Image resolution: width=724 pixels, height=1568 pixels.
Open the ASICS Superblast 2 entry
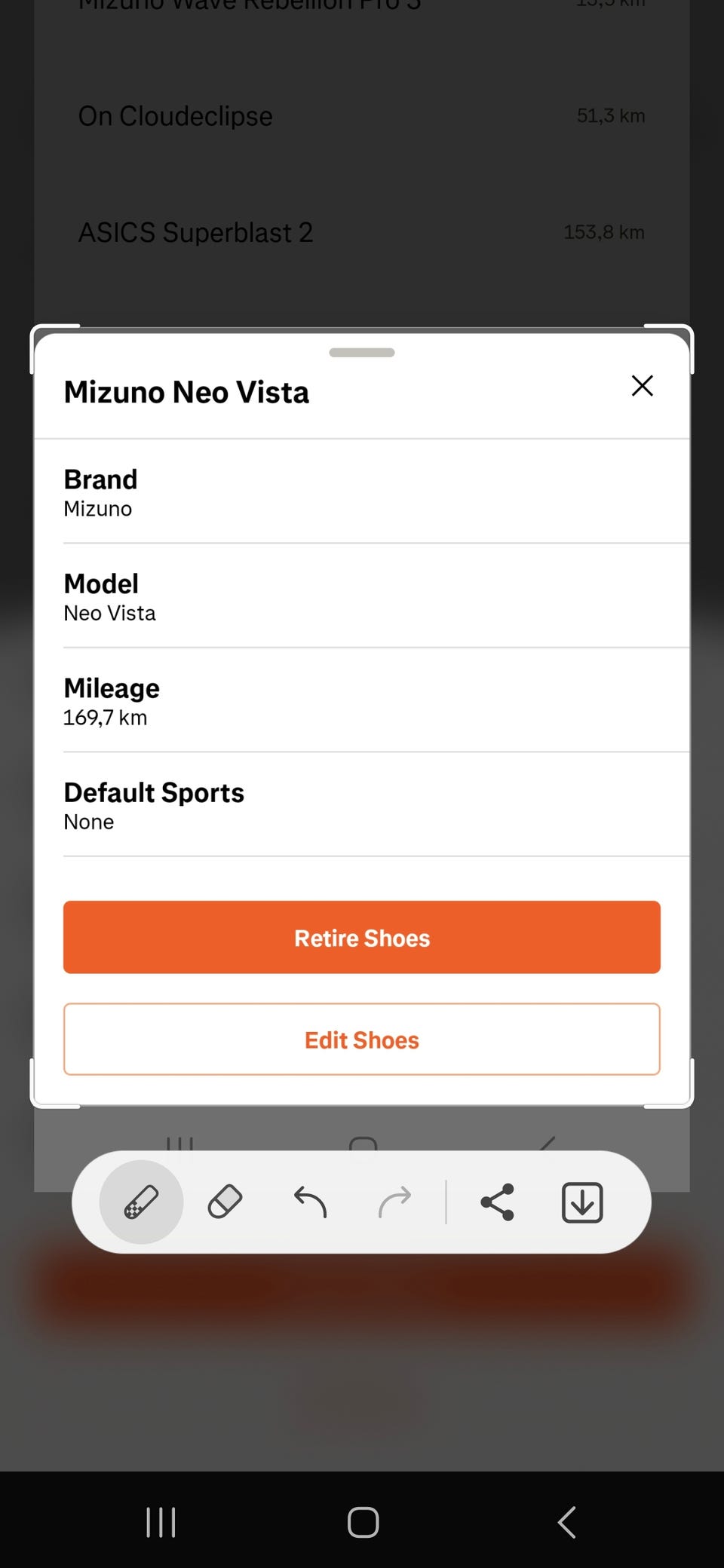click(x=362, y=232)
